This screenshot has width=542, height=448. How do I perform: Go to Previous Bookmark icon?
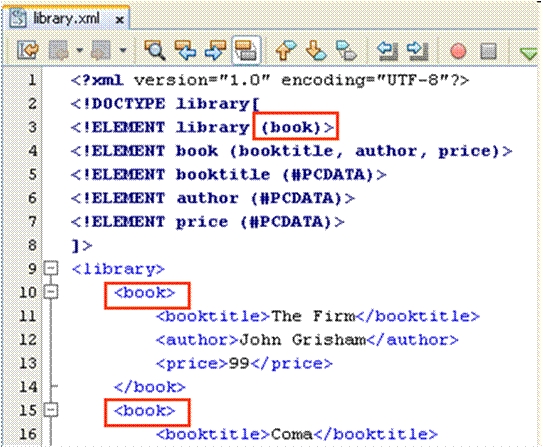click(286, 50)
